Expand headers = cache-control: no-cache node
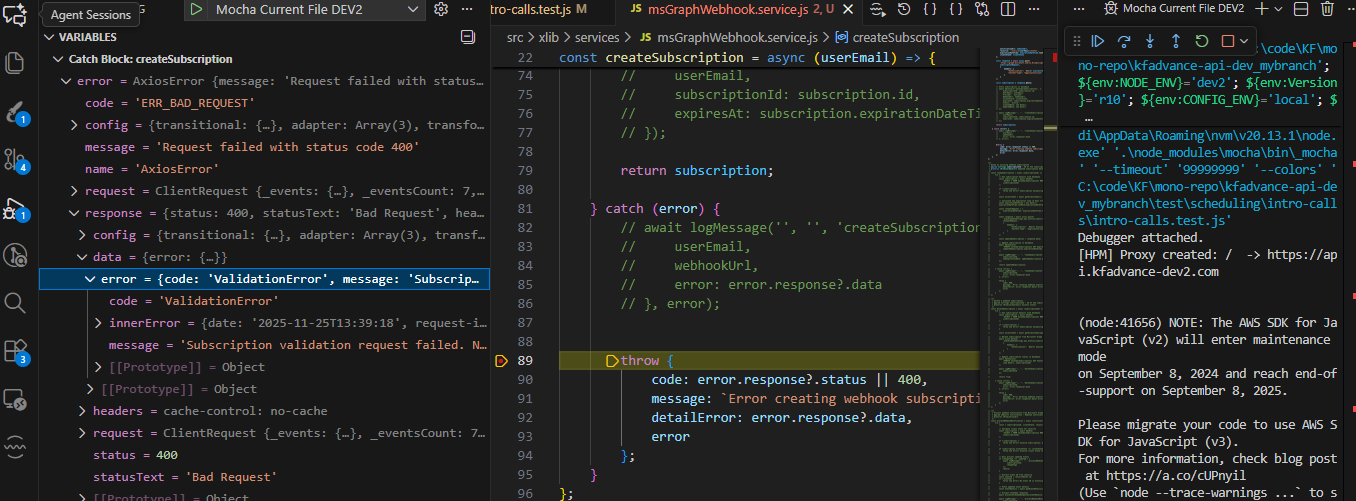The width and height of the screenshot is (1356, 501). [x=83, y=411]
